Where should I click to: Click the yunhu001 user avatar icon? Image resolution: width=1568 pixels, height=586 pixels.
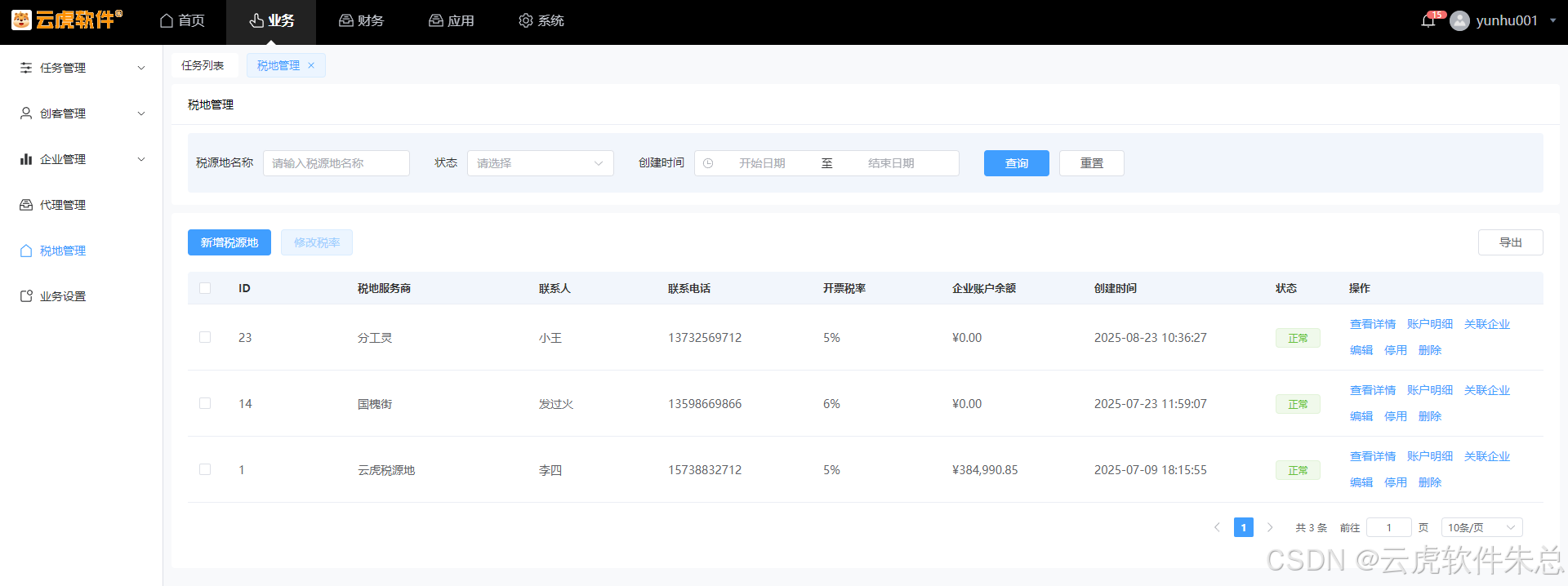[x=1459, y=21]
